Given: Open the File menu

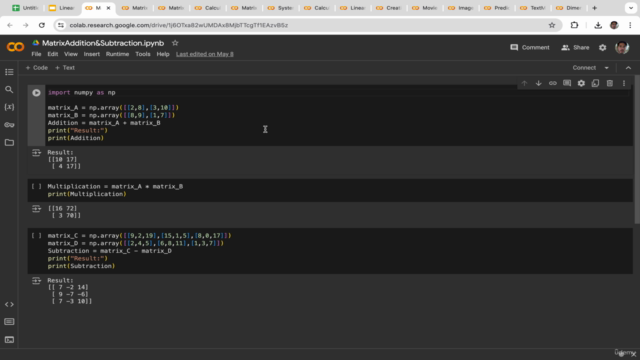Looking at the screenshot, I should (36, 54).
